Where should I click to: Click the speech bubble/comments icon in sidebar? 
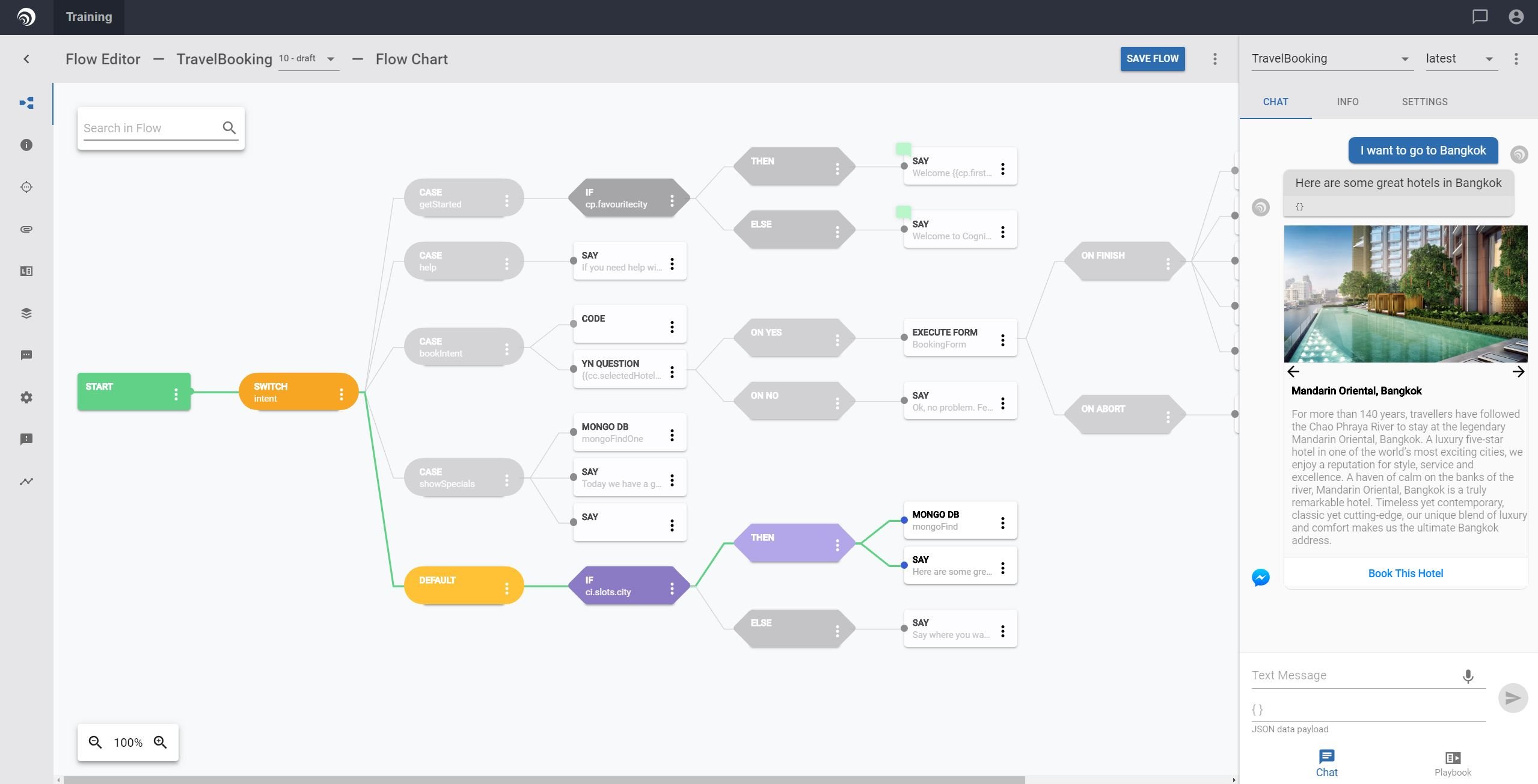26,355
